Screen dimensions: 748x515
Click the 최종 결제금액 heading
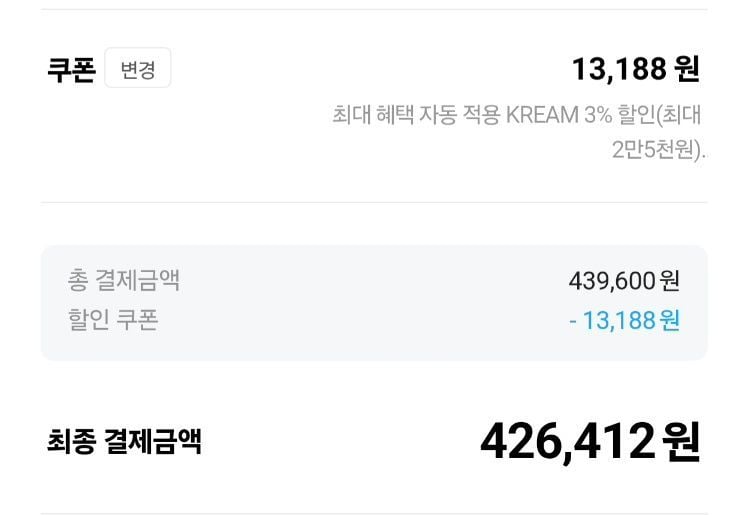pyautogui.click(x=124, y=441)
